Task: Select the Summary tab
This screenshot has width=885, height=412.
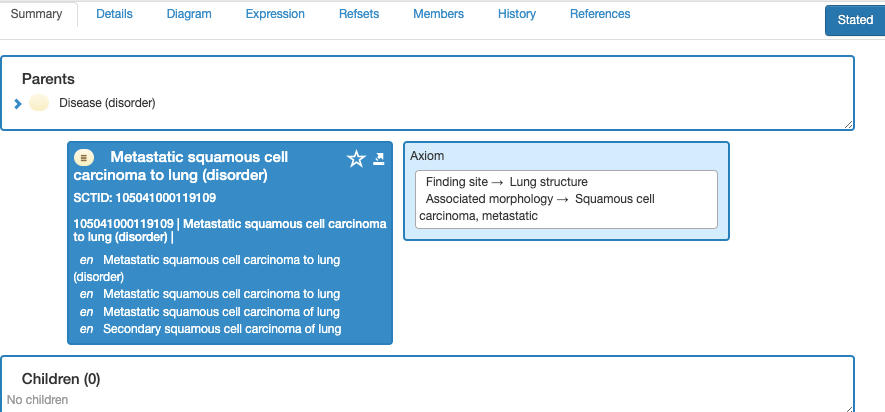Action: point(37,14)
